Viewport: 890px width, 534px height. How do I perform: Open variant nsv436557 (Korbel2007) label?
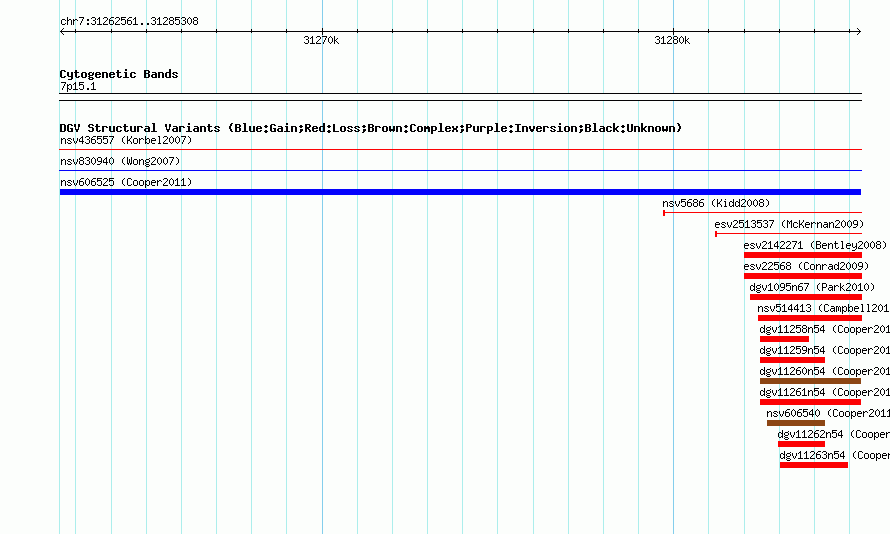click(126, 140)
